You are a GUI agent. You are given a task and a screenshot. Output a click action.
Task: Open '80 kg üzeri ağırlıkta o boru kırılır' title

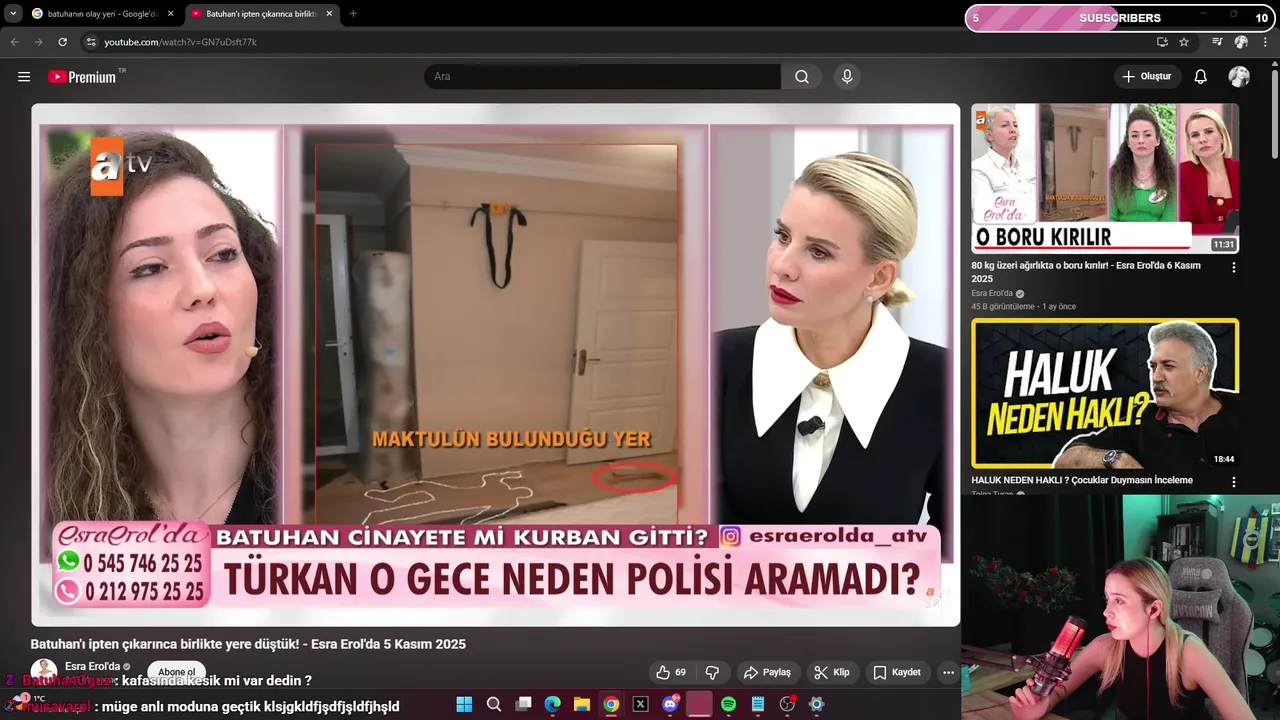click(1086, 272)
